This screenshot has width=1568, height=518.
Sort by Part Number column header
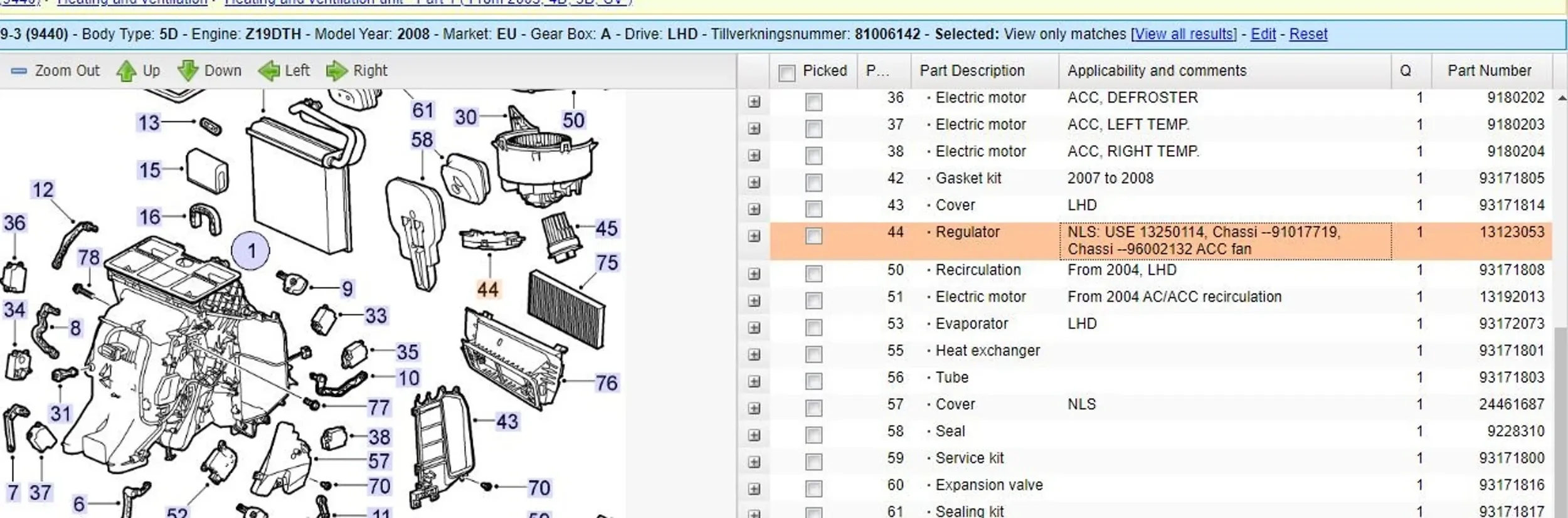(1492, 71)
